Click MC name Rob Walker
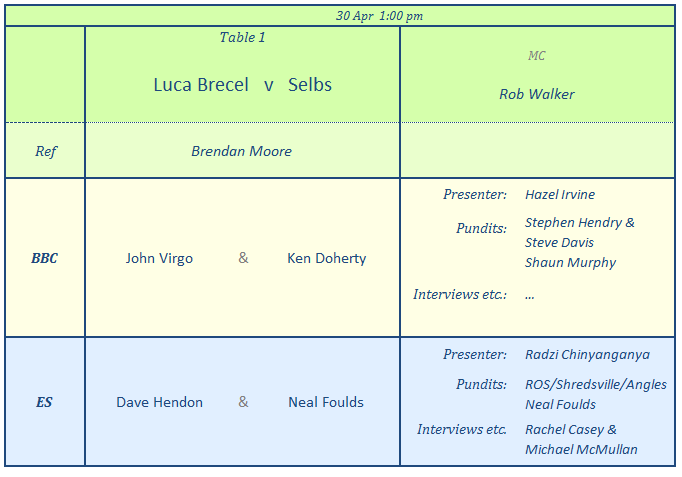Screen dimensions: 682x477 tap(537, 95)
